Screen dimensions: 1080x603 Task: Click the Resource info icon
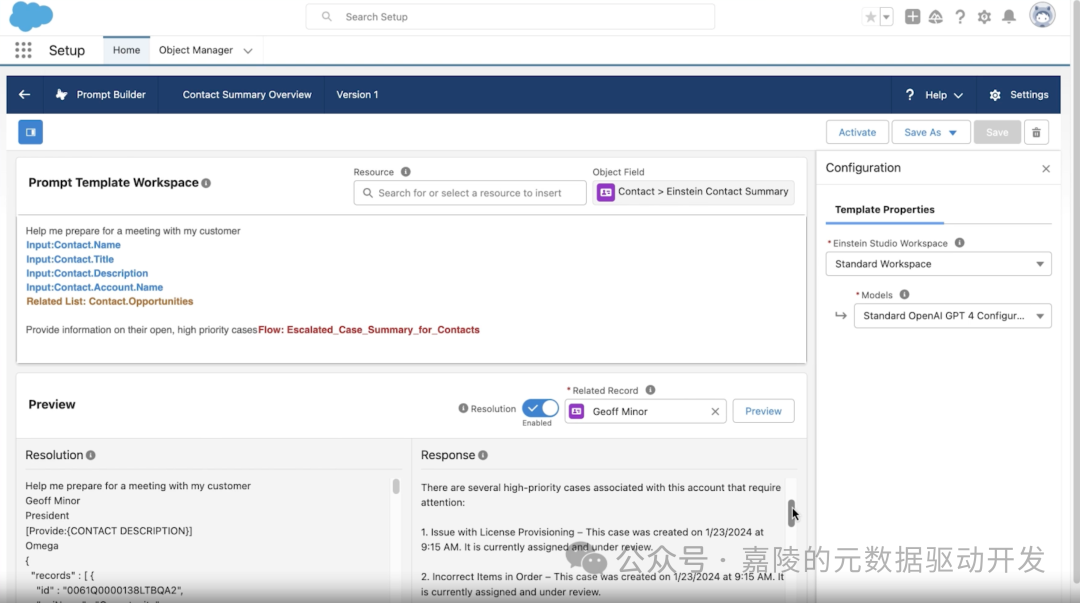[406, 172]
